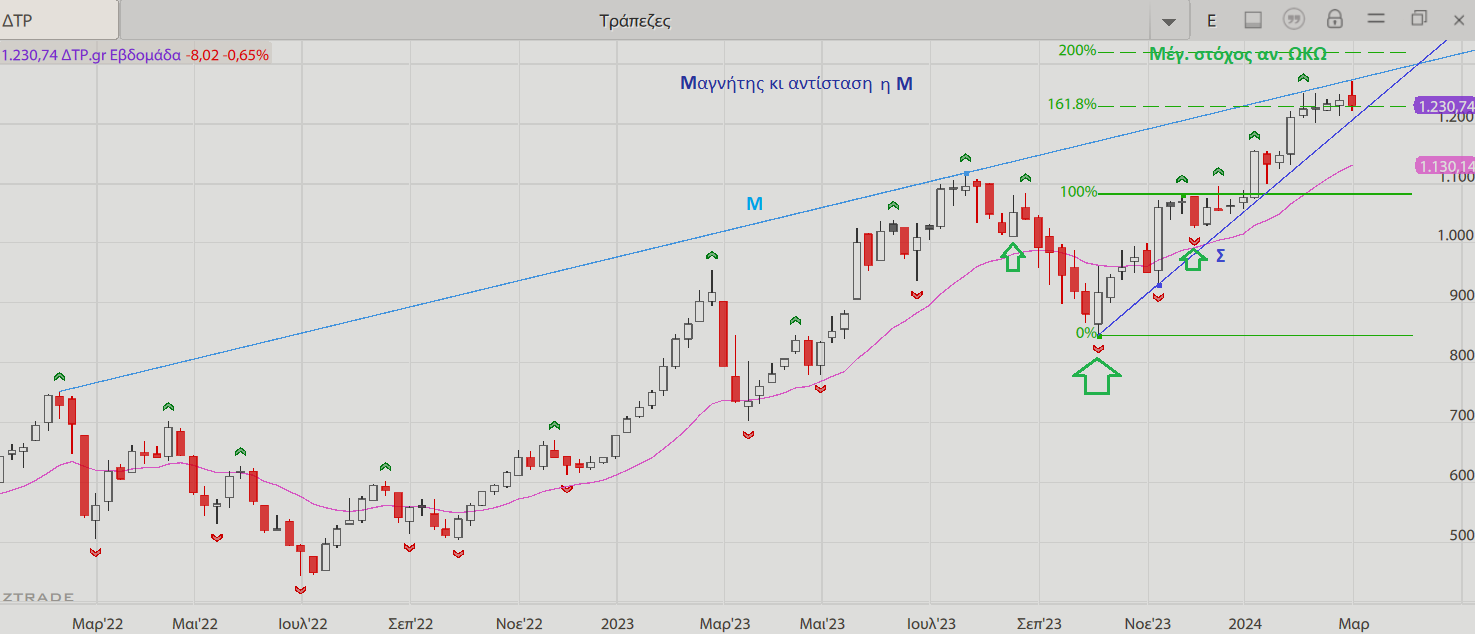Click the 'Μέγ. στόχος αν. ΩΚΩ' annotation

pyautogui.click(x=1237, y=54)
